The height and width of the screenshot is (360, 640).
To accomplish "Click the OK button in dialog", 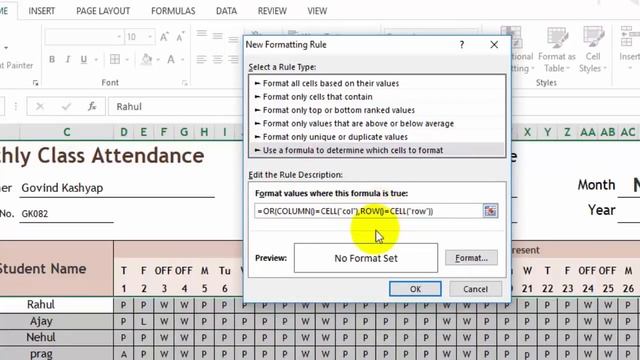I will 415,289.
